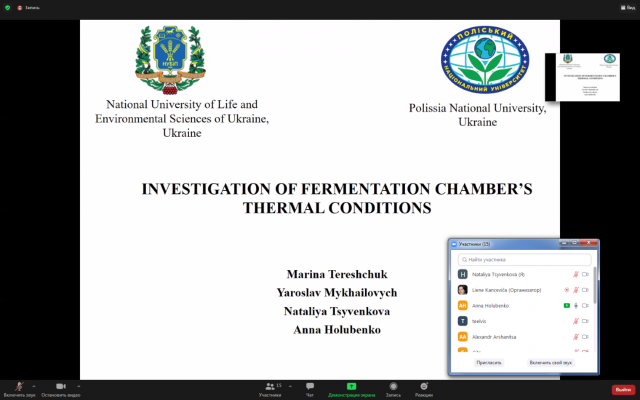The image size is (640, 400).
Task: Open the green encryption shield info icon
Action: point(7,7)
